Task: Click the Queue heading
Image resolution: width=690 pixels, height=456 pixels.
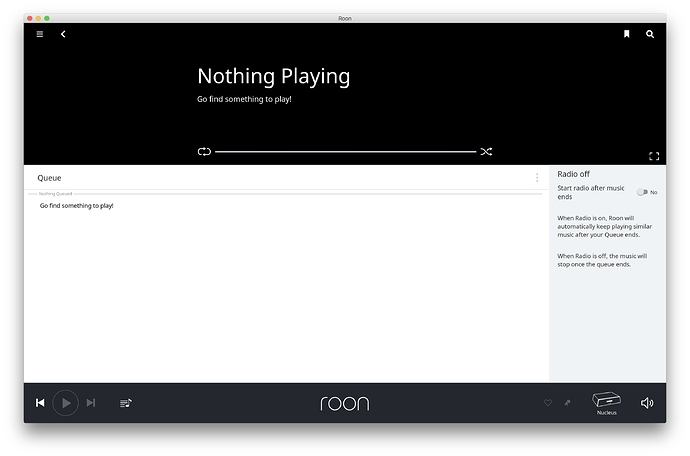Action: coord(49,178)
